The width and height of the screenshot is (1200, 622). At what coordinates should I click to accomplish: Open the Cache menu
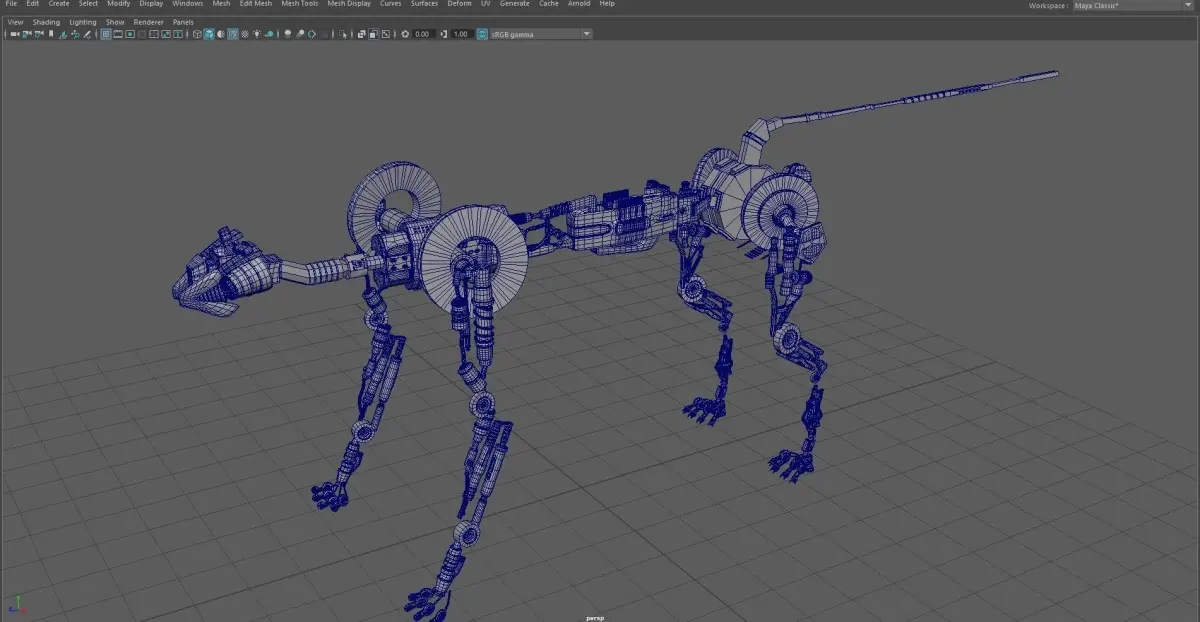pos(549,4)
